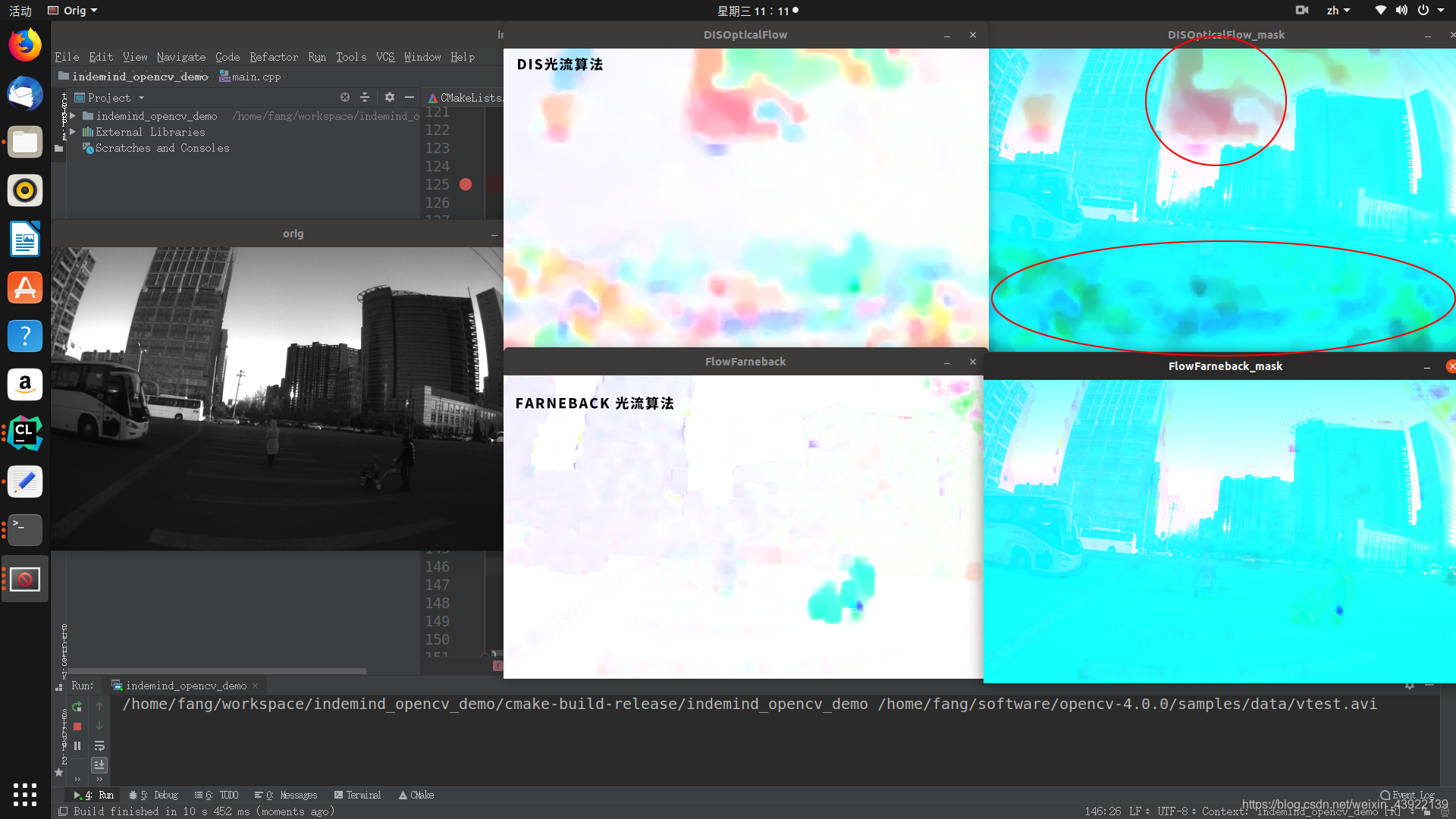Click down stack trace arrow in Run panel
Image resolution: width=1456 pixels, height=819 pixels.
(99, 726)
